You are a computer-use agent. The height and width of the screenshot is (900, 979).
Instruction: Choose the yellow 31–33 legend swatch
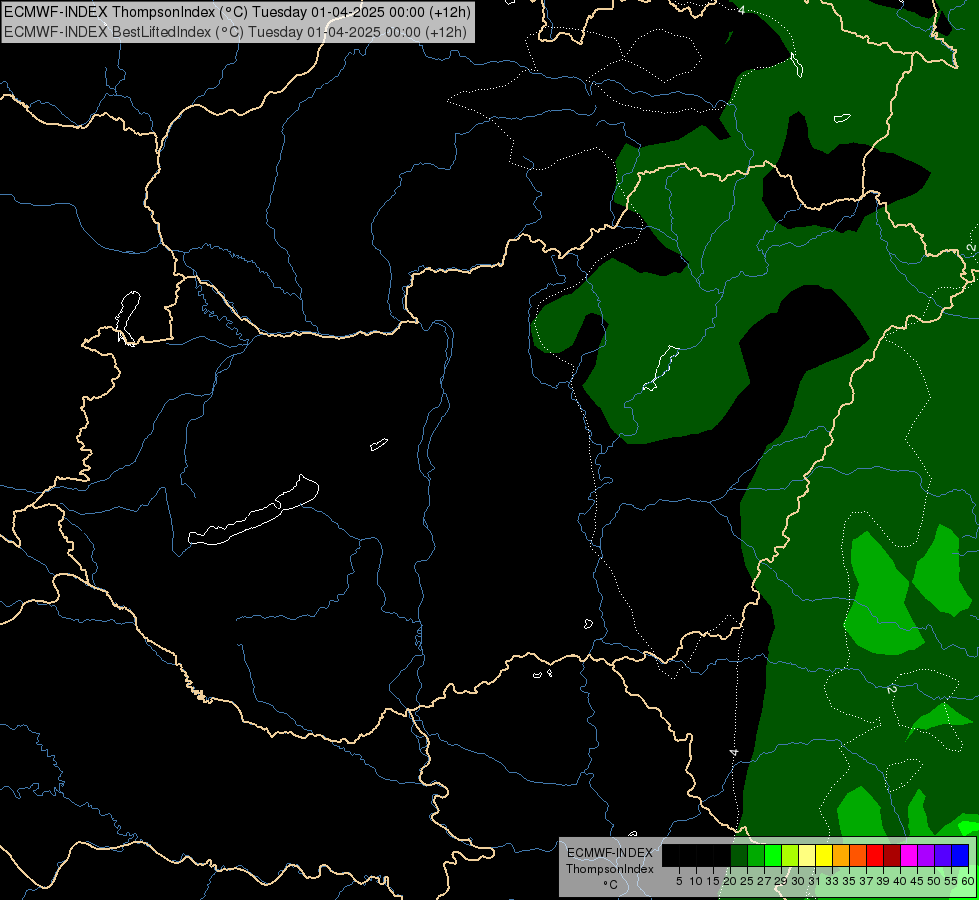coord(824,855)
